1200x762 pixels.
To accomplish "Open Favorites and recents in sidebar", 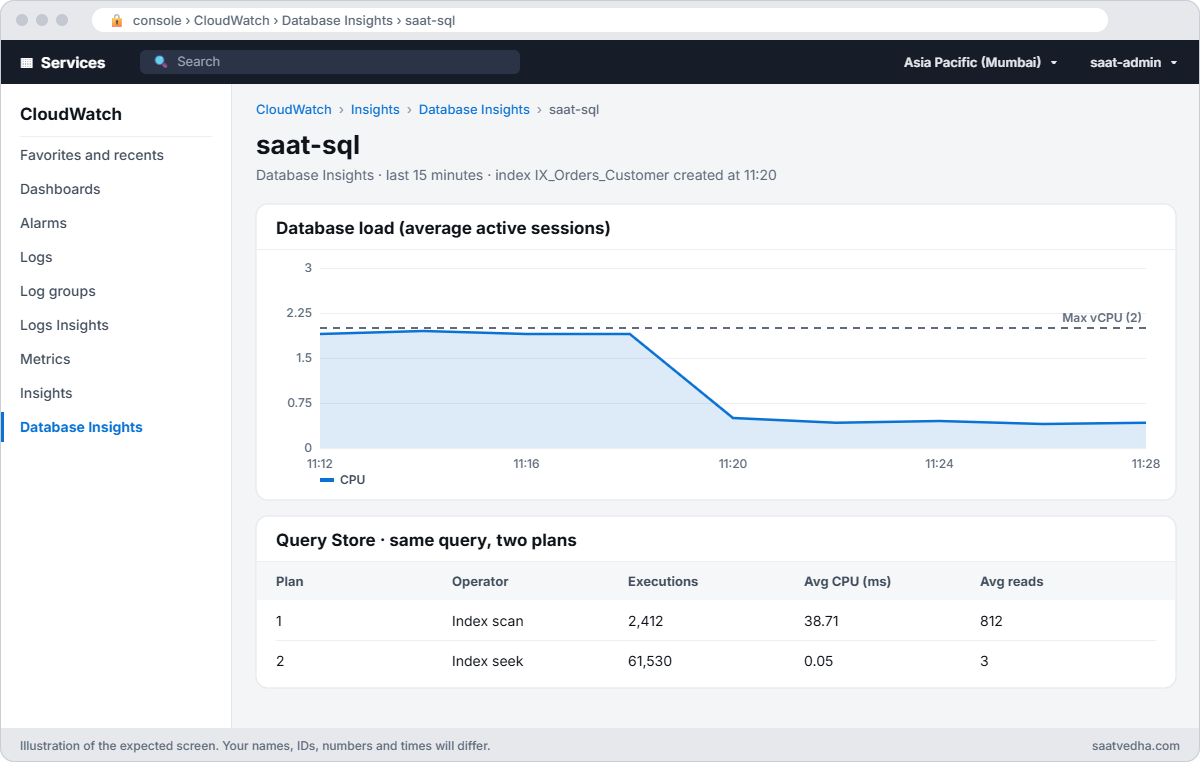I will [92, 155].
